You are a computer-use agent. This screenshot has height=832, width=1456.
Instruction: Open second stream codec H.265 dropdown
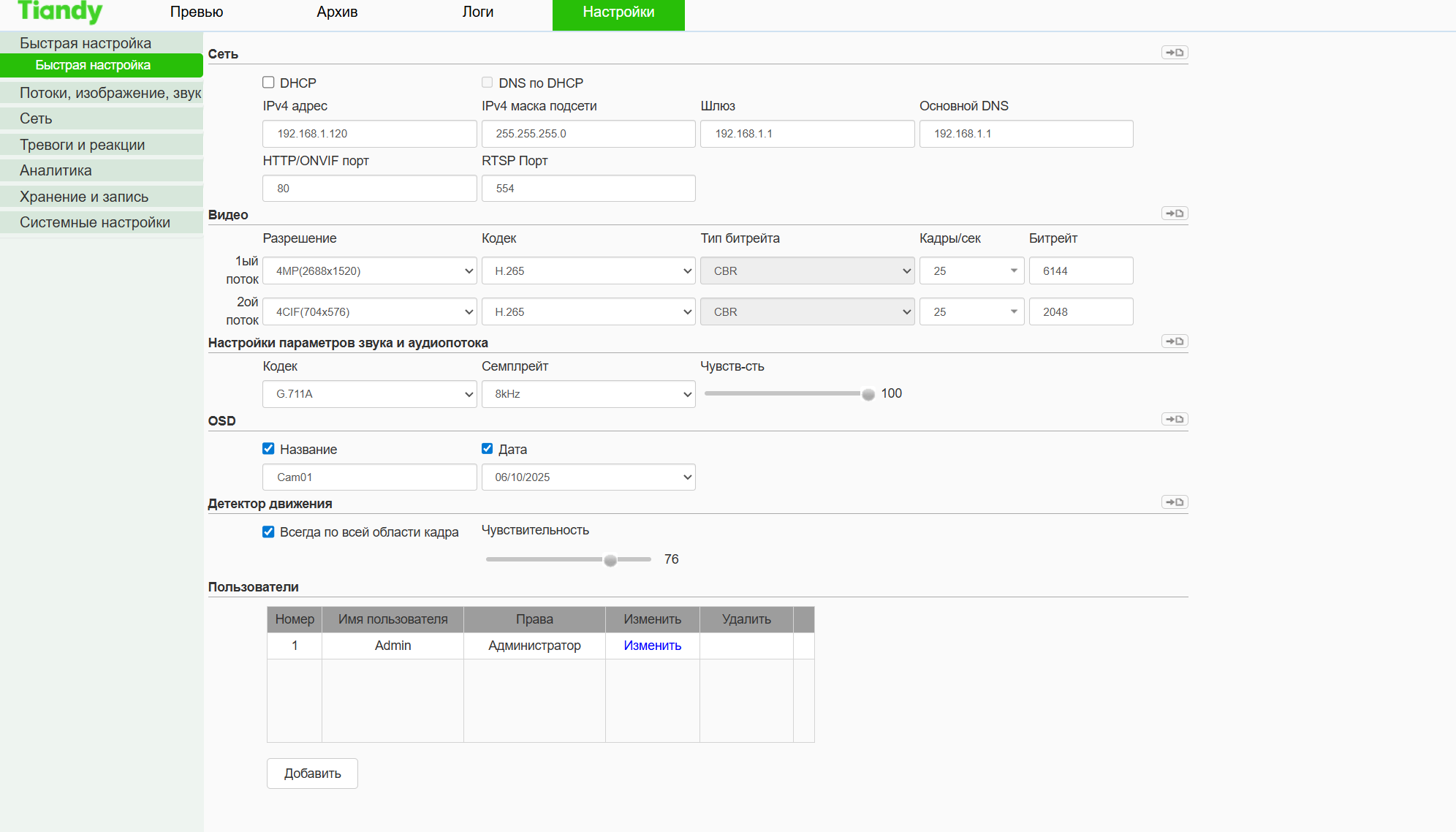pos(588,312)
